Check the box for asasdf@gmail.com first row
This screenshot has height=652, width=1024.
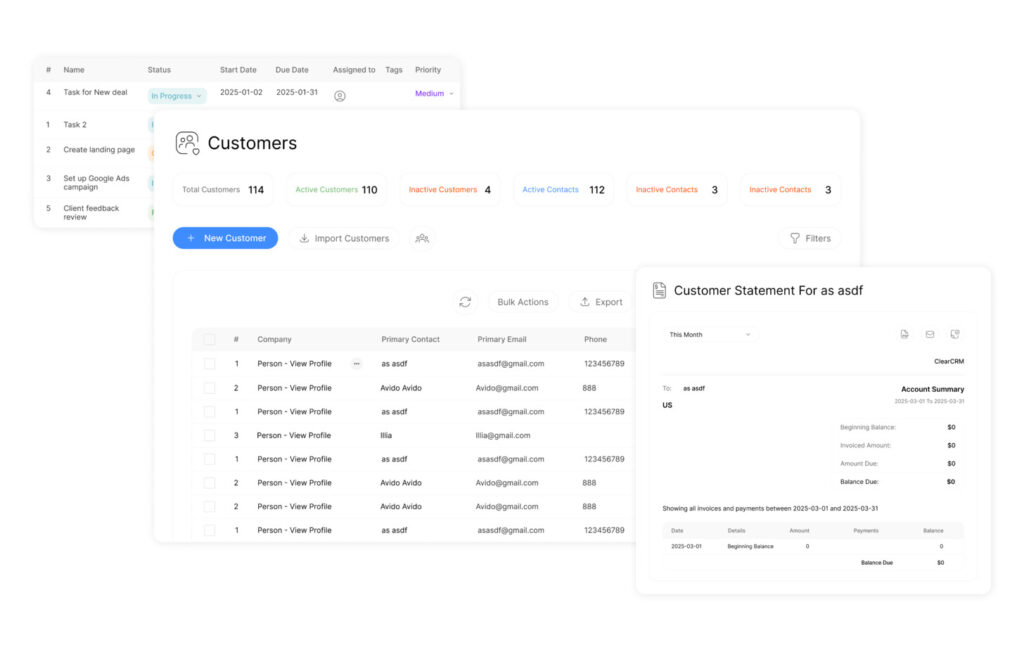[209, 364]
